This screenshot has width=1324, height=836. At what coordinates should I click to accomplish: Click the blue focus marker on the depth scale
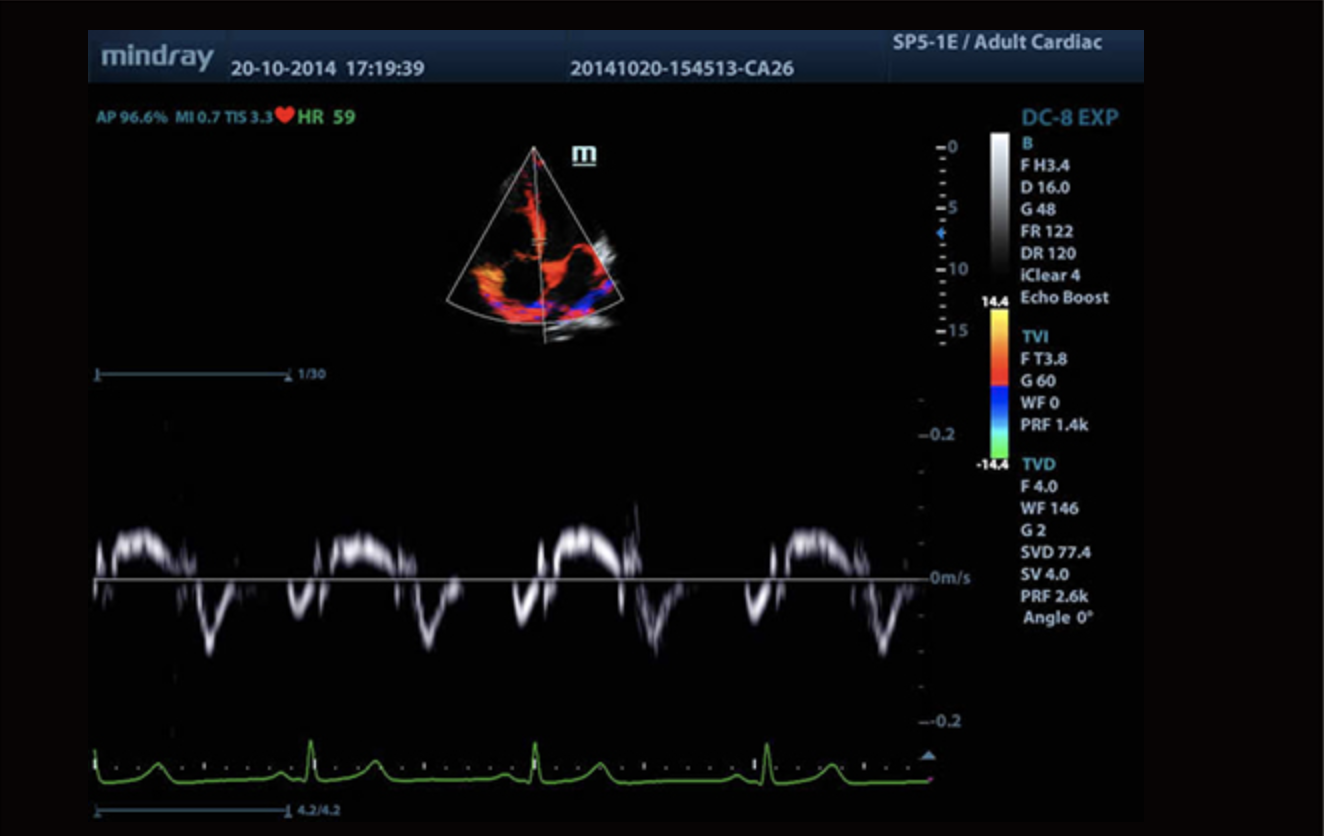click(940, 232)
